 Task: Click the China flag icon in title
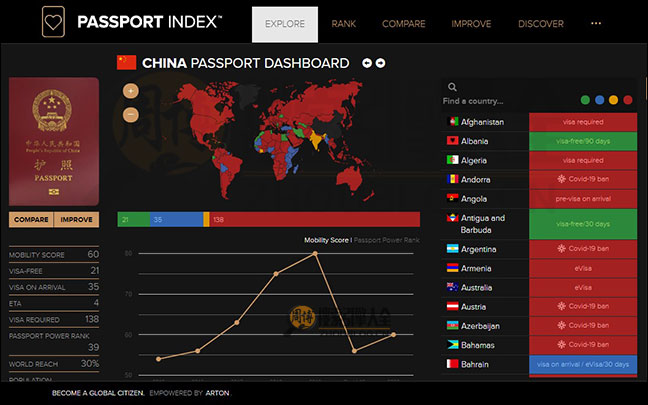(127, 63)
